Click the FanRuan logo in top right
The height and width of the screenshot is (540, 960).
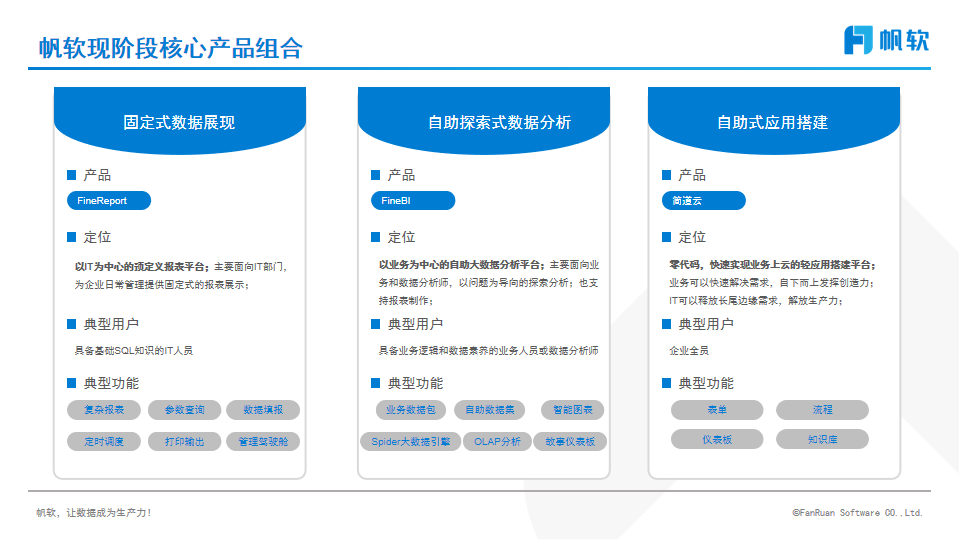click(x=887, y=40)
